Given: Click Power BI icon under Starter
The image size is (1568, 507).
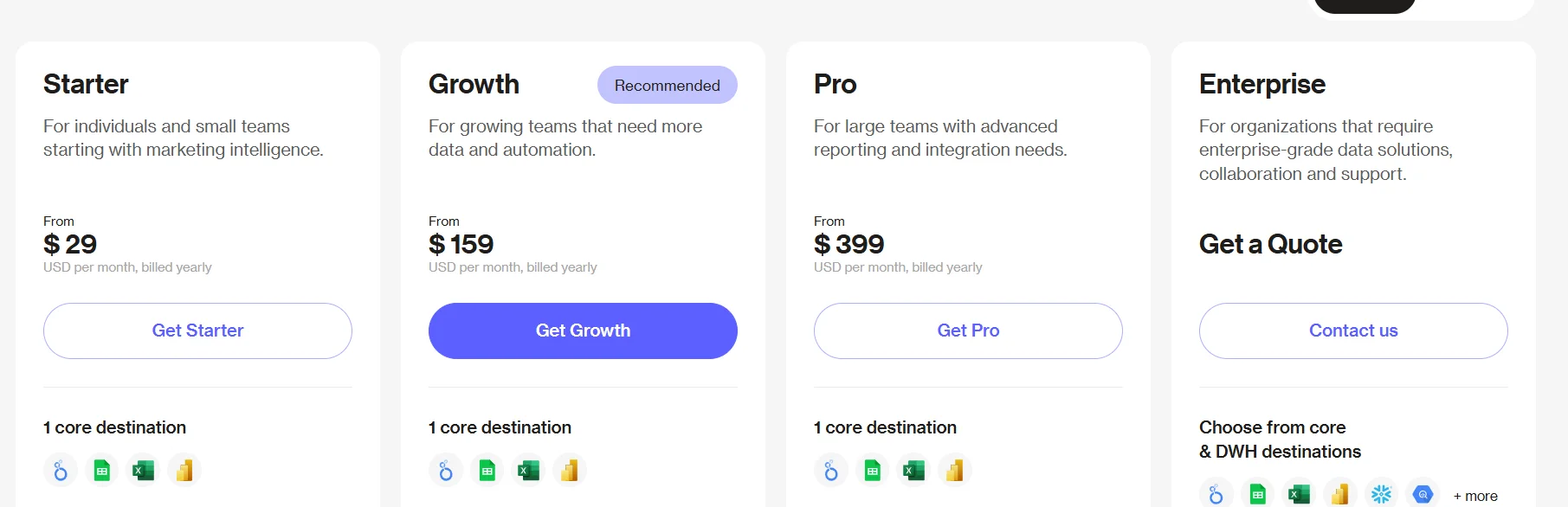Looking at the screenshot, I should 184,471.
